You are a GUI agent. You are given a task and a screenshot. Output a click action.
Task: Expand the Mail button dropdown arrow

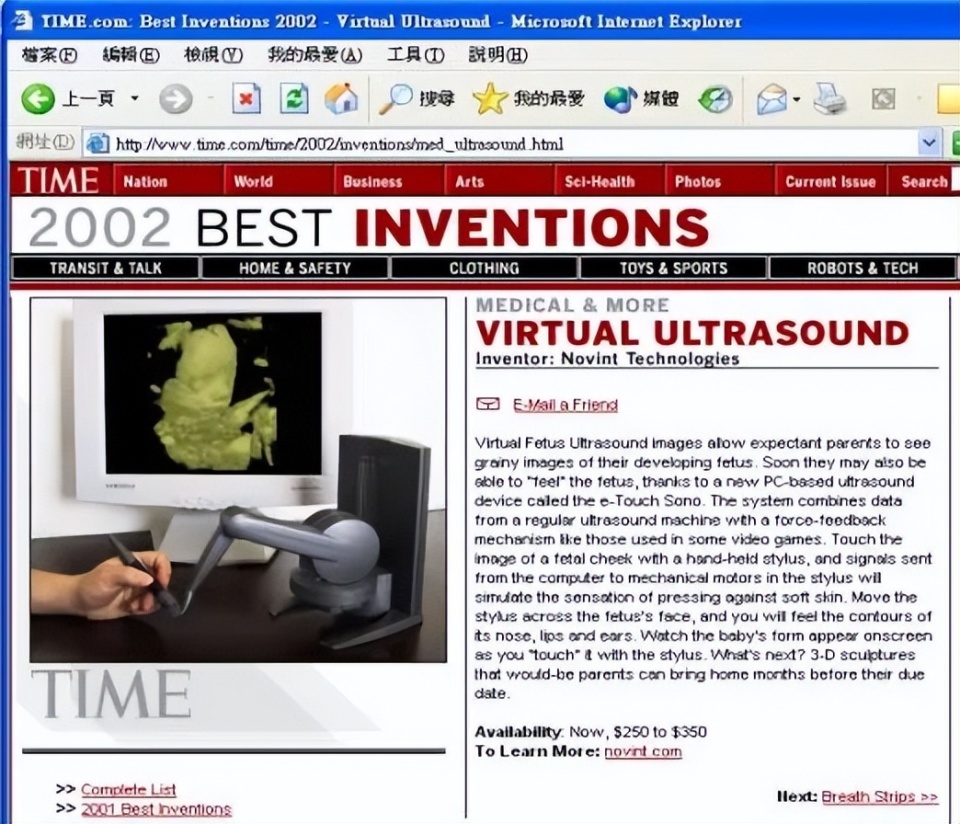coord(796,99)
